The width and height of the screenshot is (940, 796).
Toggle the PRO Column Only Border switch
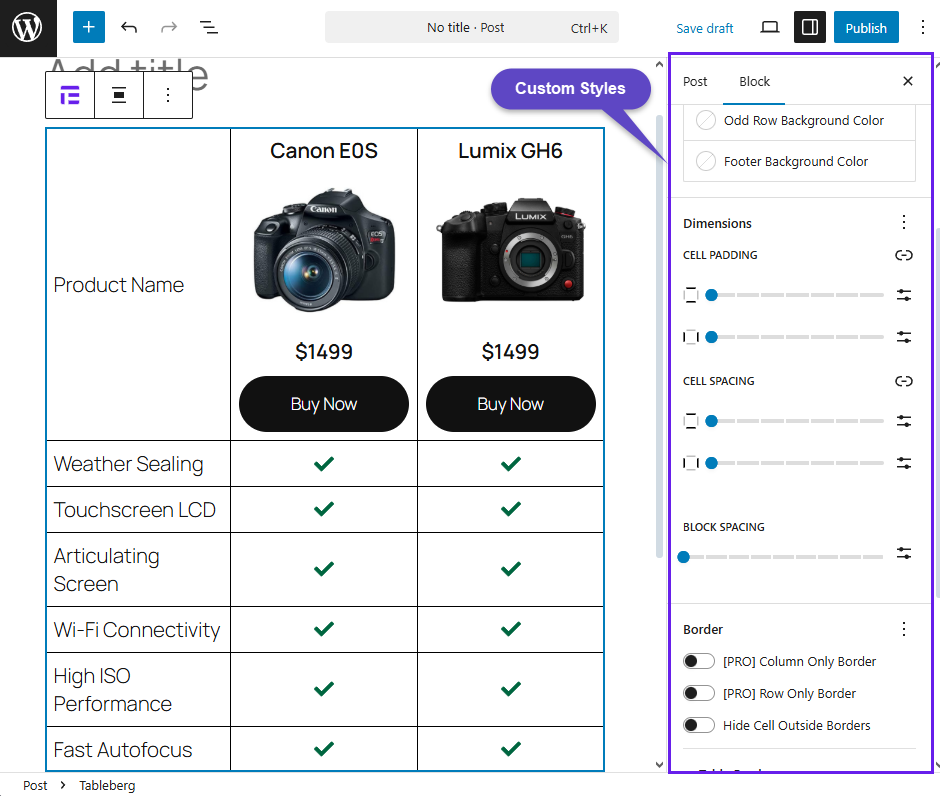[699, 661]
